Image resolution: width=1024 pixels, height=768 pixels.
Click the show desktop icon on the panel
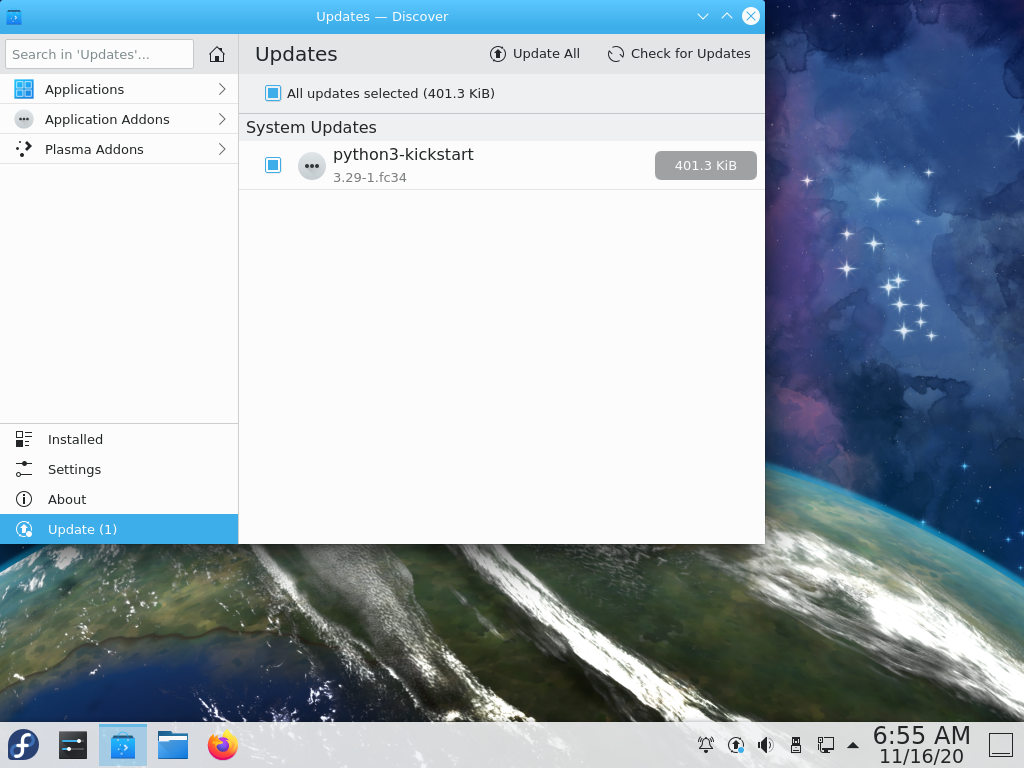[1000, 745]
